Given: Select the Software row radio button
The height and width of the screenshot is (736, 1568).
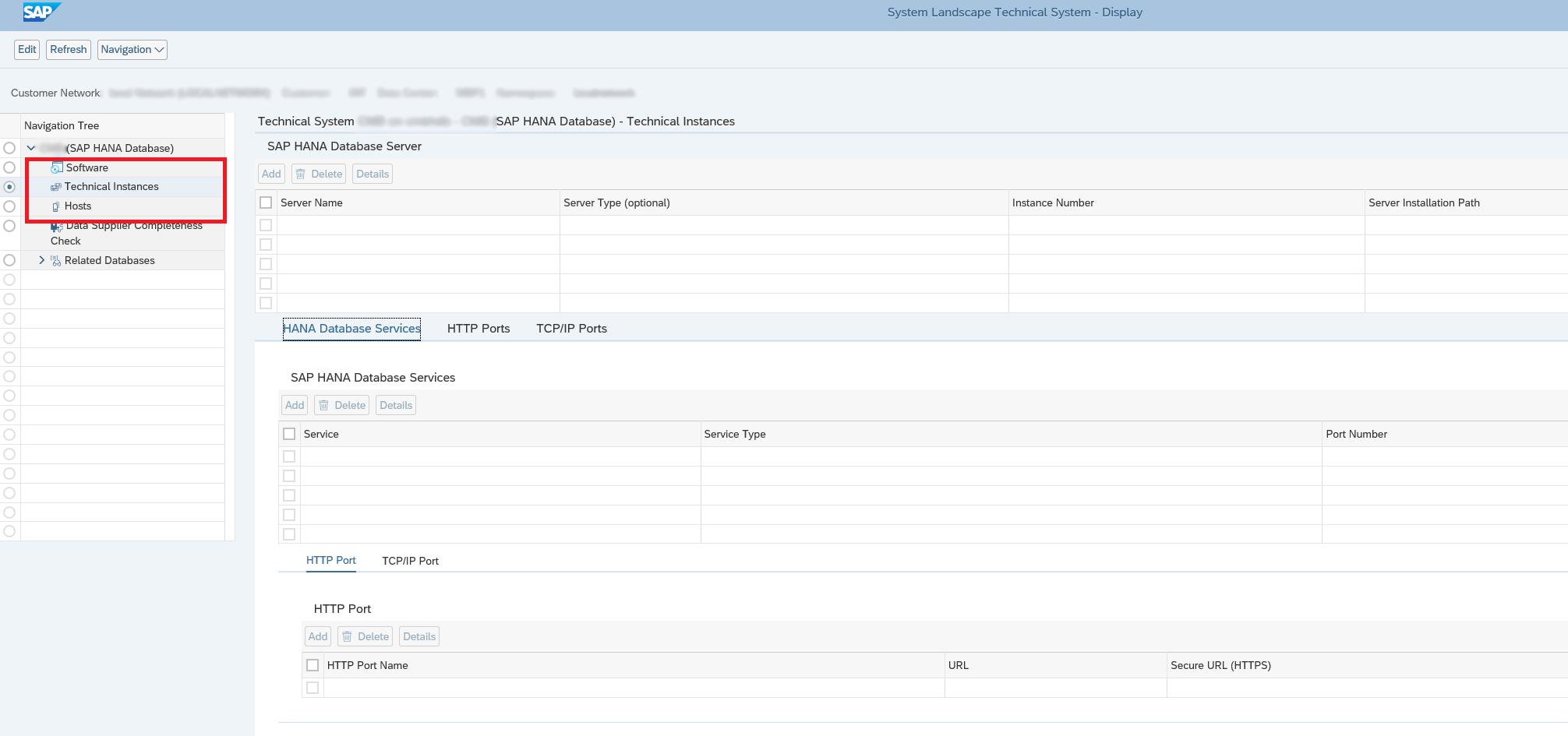Looking at the screenshot, I should (x=9, y=167).
